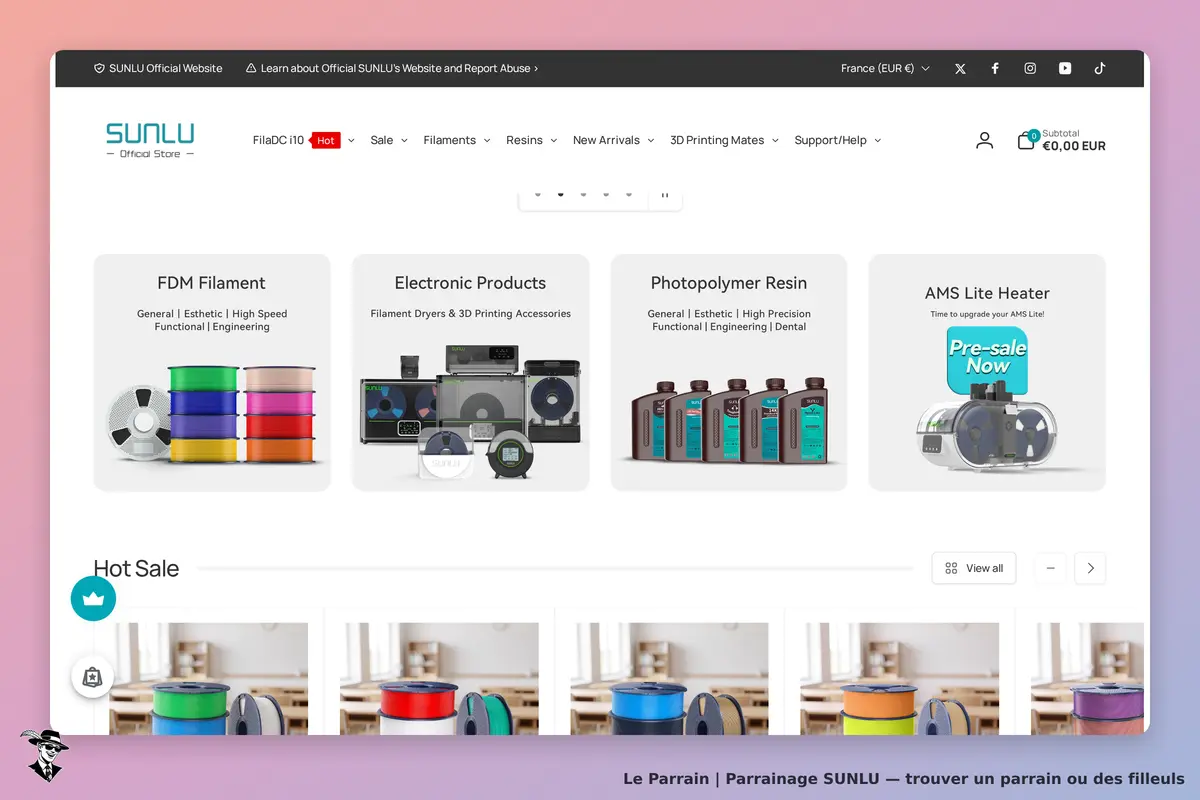
Task: Open the Electronic Products category card
Action: point(470,372)
